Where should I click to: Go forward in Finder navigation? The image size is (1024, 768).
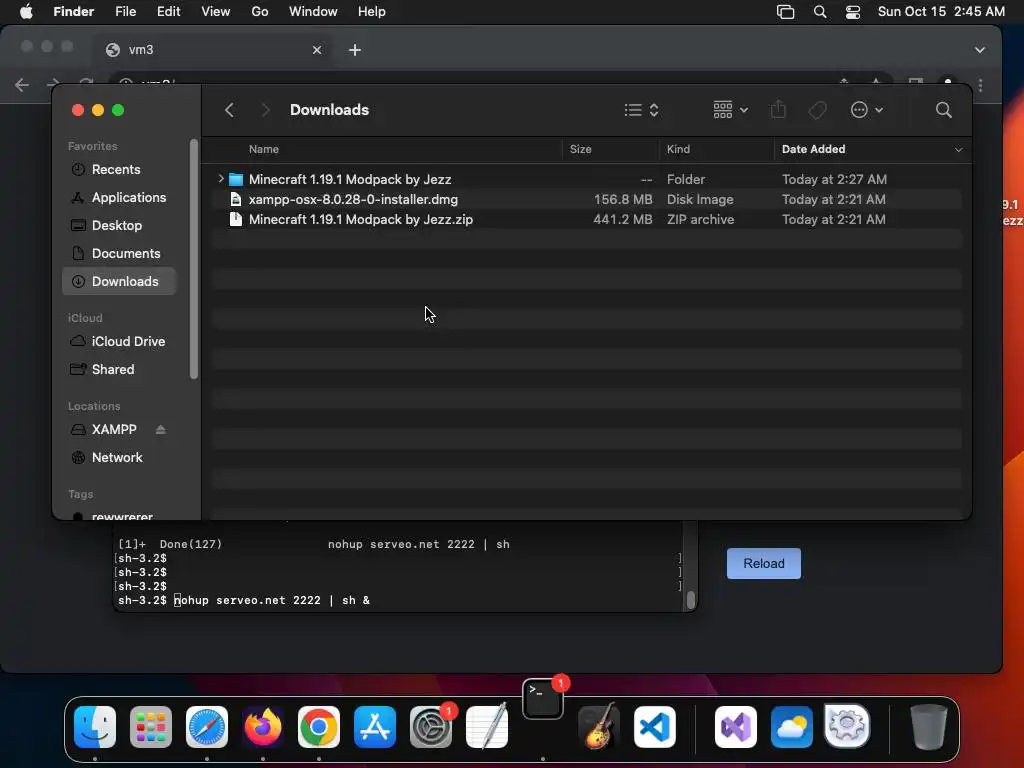tap(265, 110)
